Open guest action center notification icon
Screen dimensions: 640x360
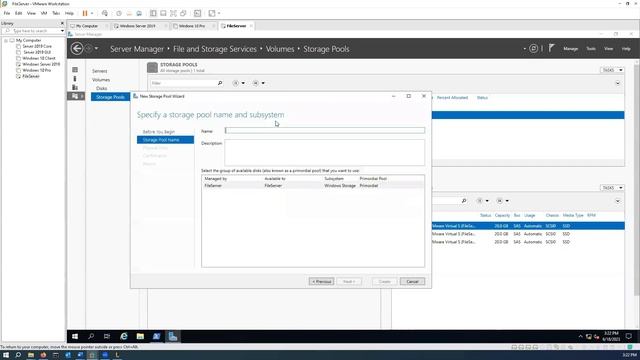(x=629, y=336)
